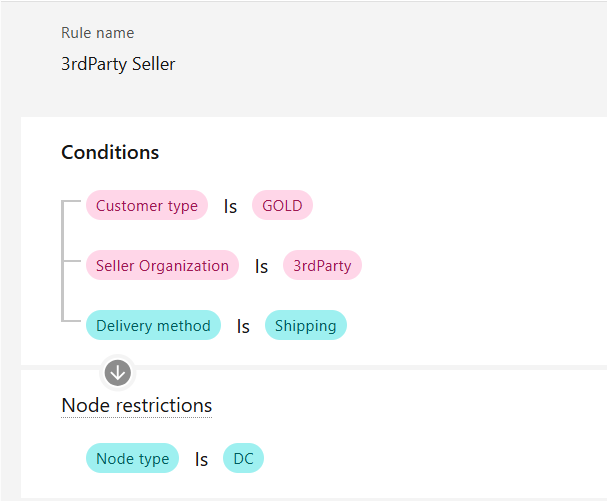The height and width of the screenshot is (501, 607).
Task: Select the Seller Organization condition pill
Action: pyautogui.click(x=162, y=266)
